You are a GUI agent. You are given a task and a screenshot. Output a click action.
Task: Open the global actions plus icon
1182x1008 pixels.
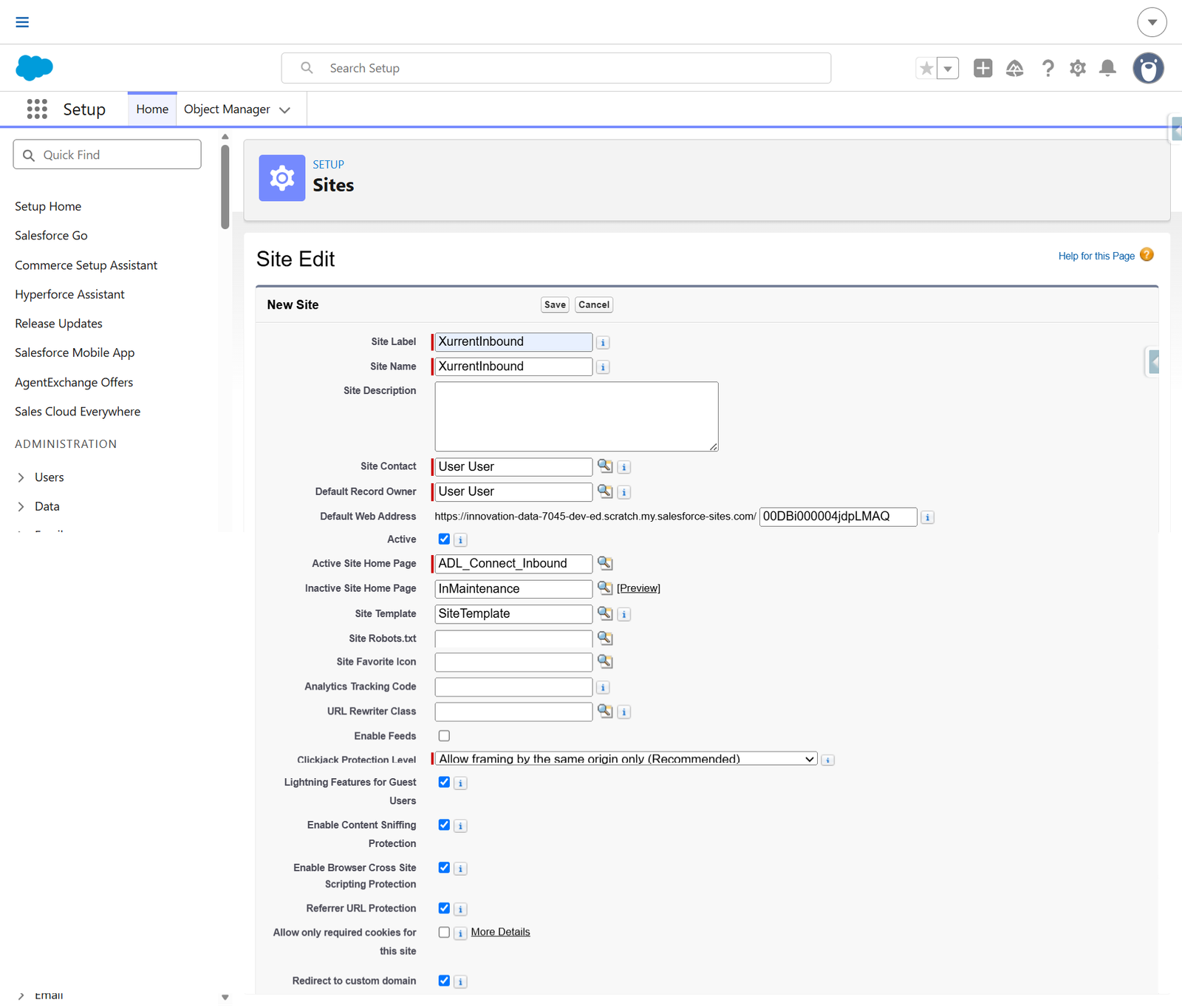[x=983, y=68]
